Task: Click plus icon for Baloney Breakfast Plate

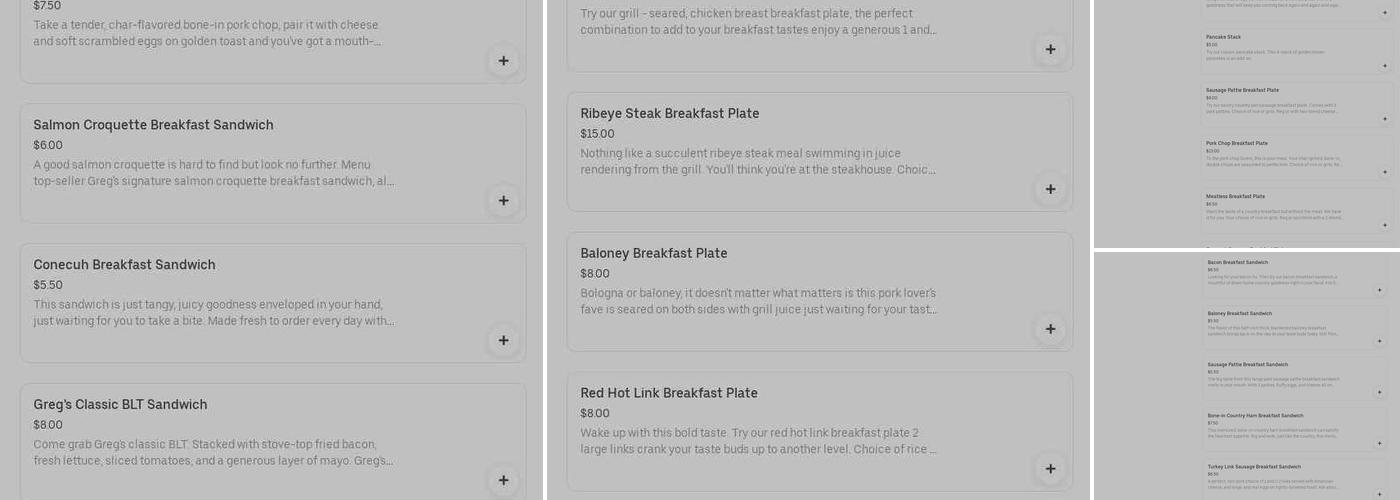Action: [x=1050, y=330]
